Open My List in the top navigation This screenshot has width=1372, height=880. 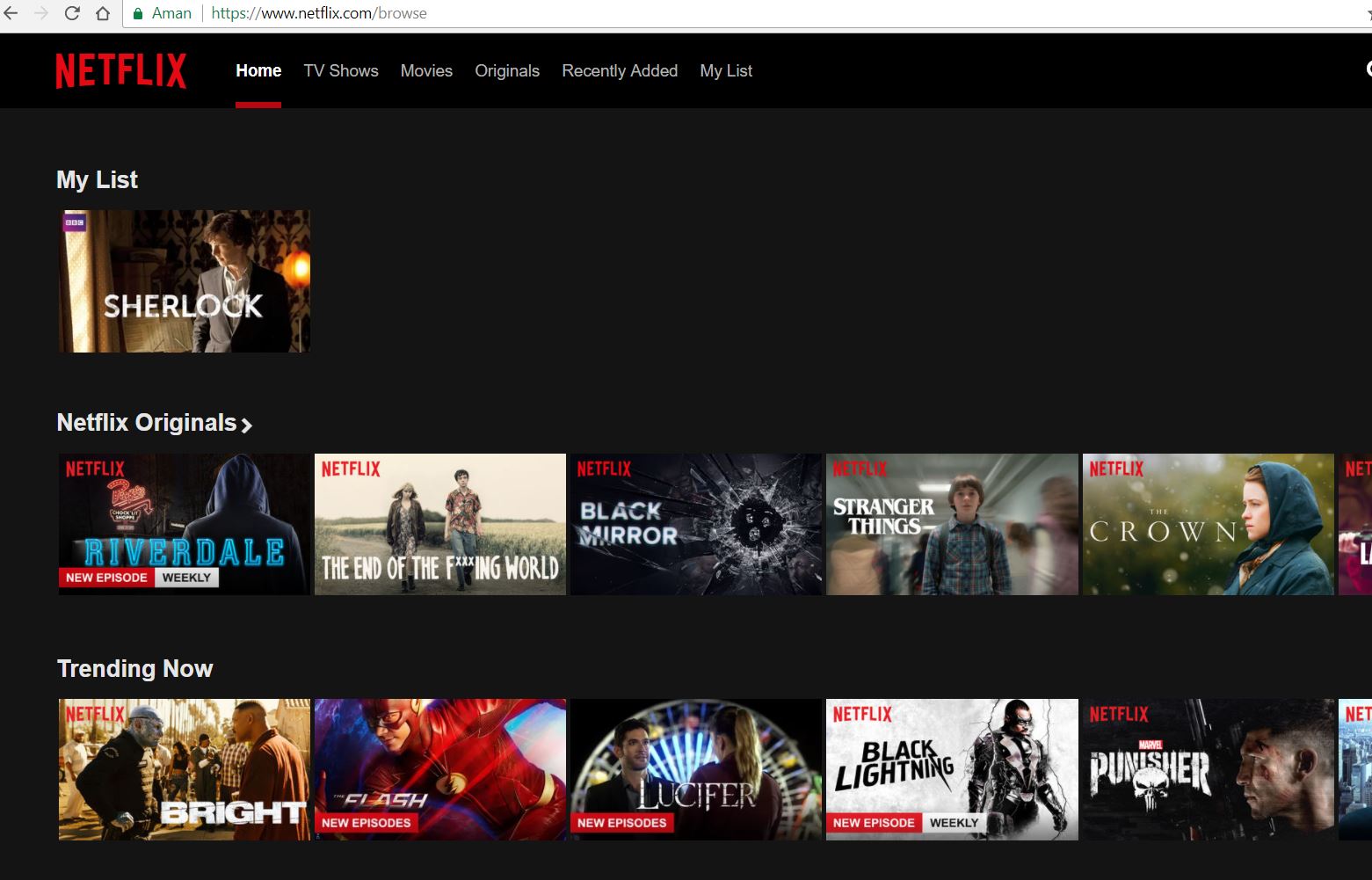(x=725, y=71)
